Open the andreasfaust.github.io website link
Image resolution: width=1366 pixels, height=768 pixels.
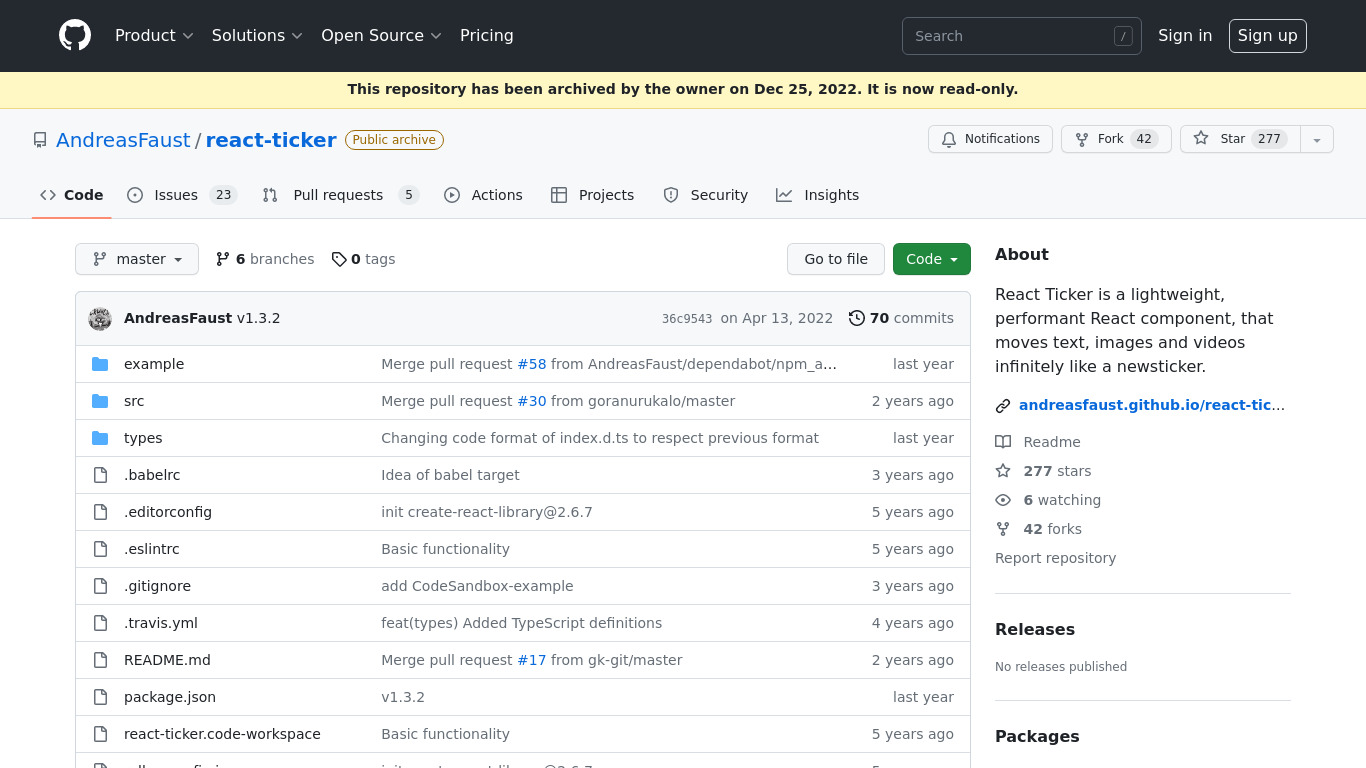(1152, 405)
